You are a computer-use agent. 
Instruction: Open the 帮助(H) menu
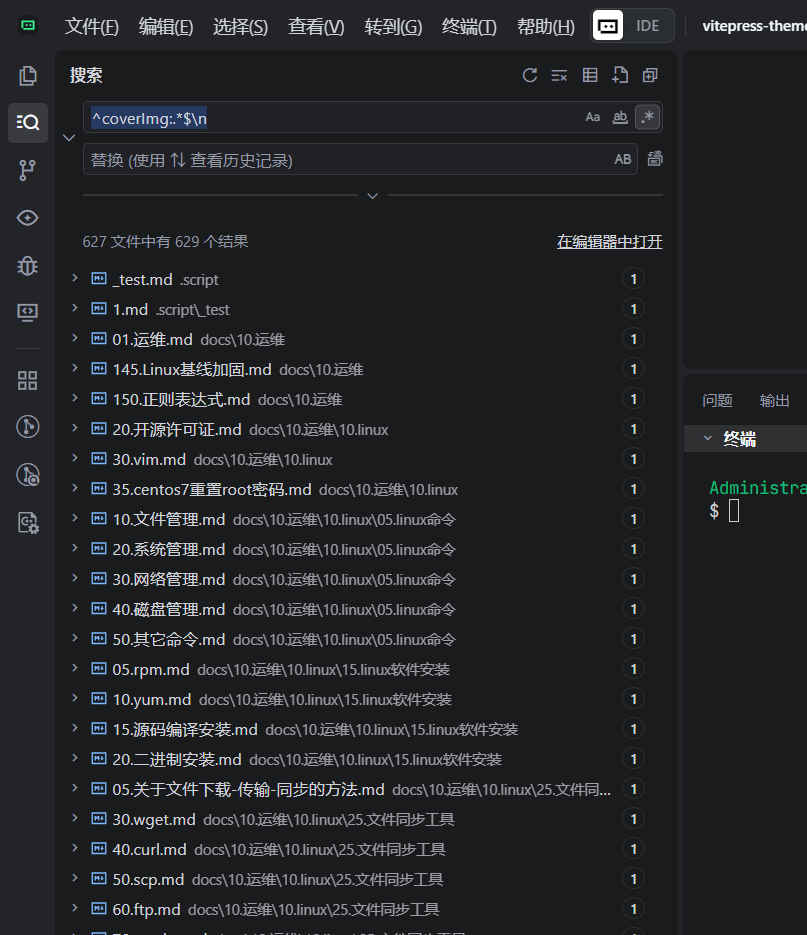tap(546, 26)
